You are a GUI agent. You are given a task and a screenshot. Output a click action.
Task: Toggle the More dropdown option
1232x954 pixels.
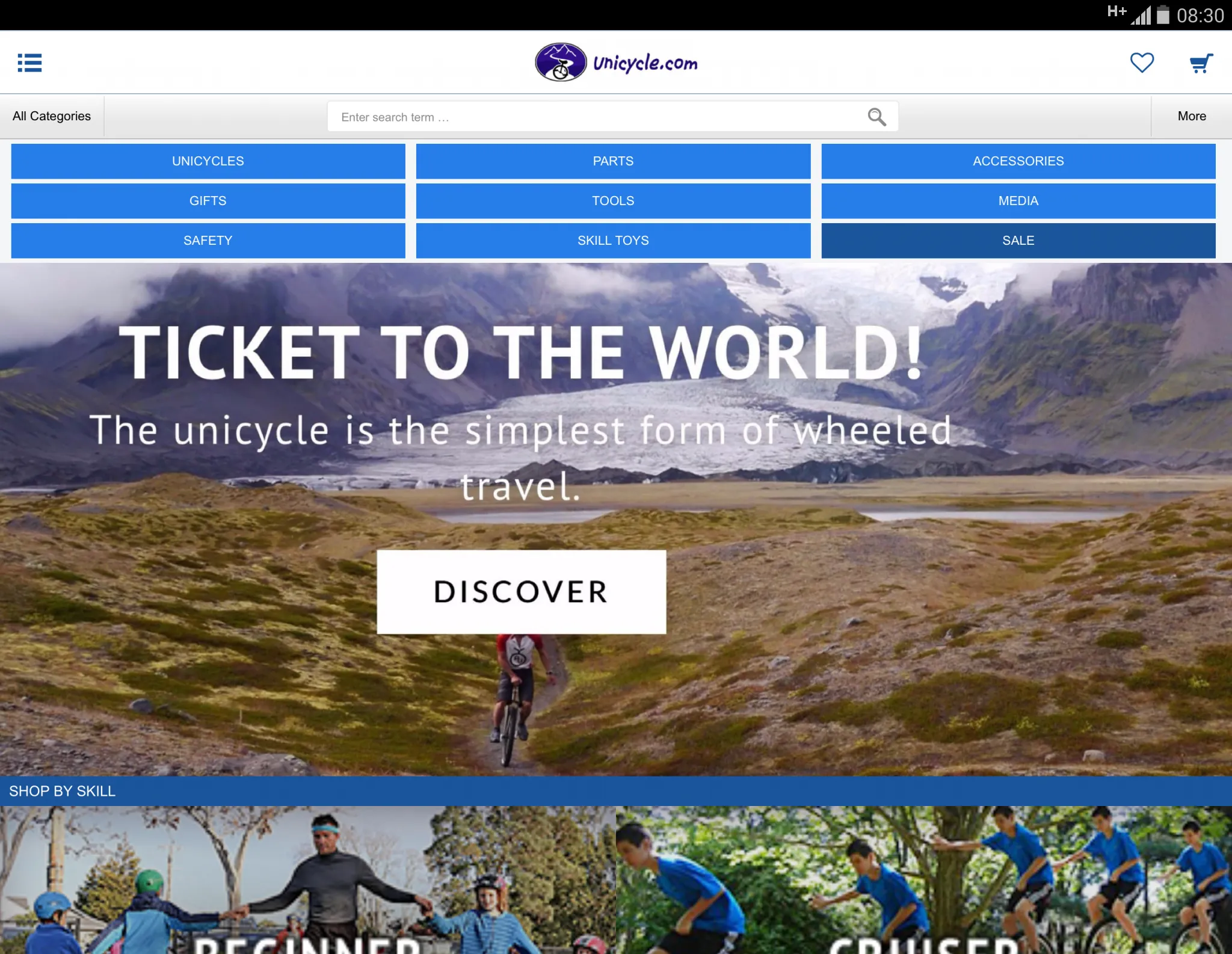point(1192,116)
